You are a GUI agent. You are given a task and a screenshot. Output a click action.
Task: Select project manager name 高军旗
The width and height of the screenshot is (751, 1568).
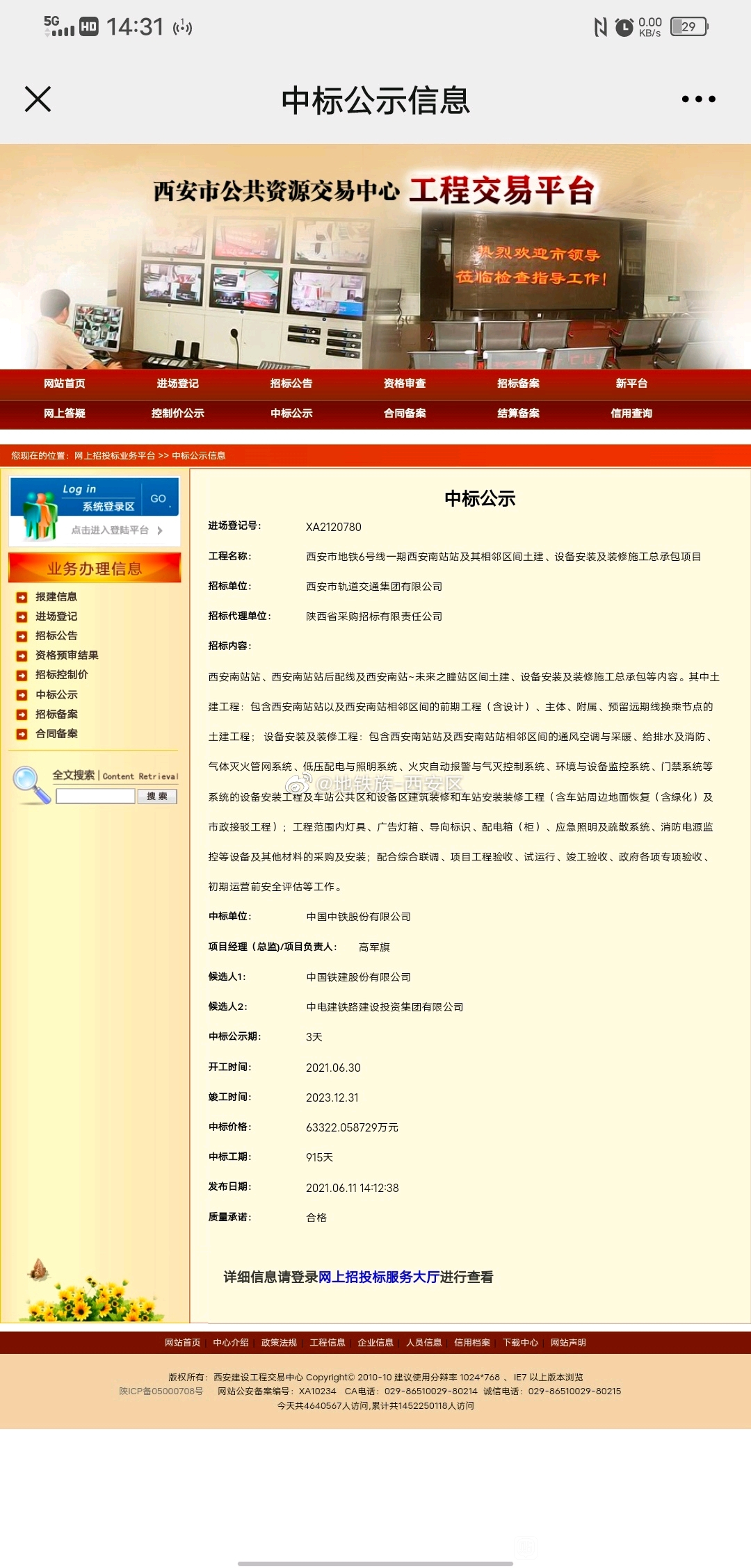374,947
